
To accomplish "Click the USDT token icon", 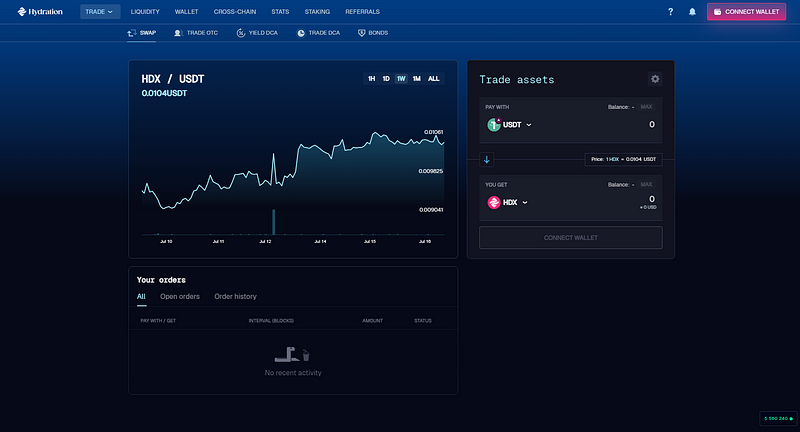I will point(494,124).
